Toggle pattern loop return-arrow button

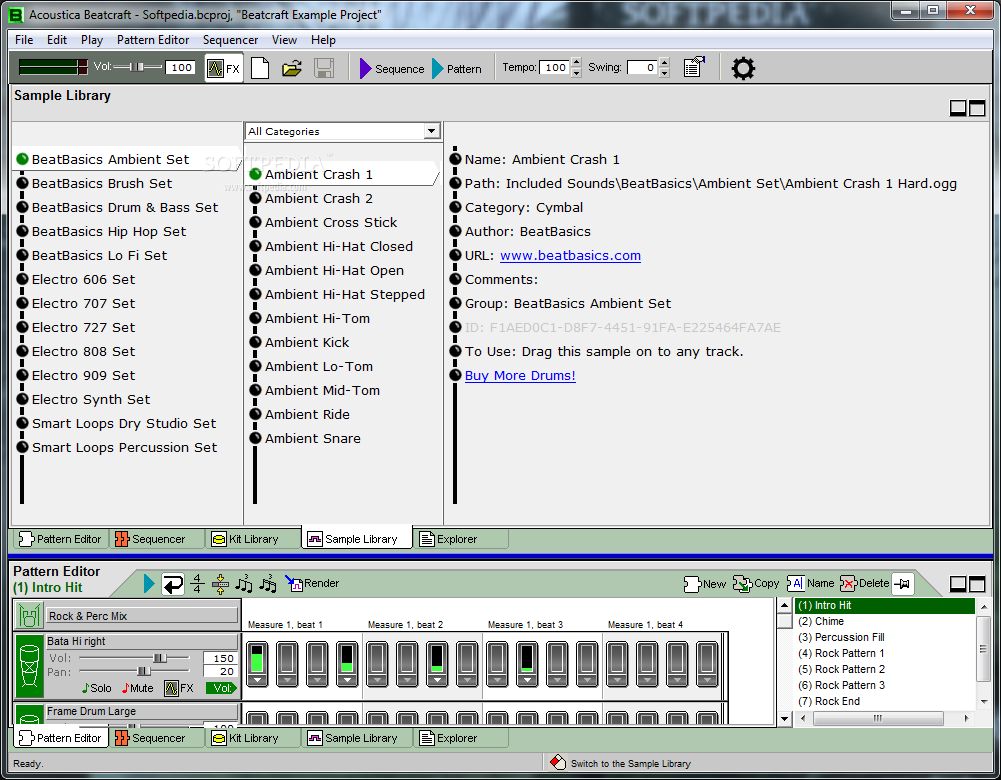click(x=172, y=583)
